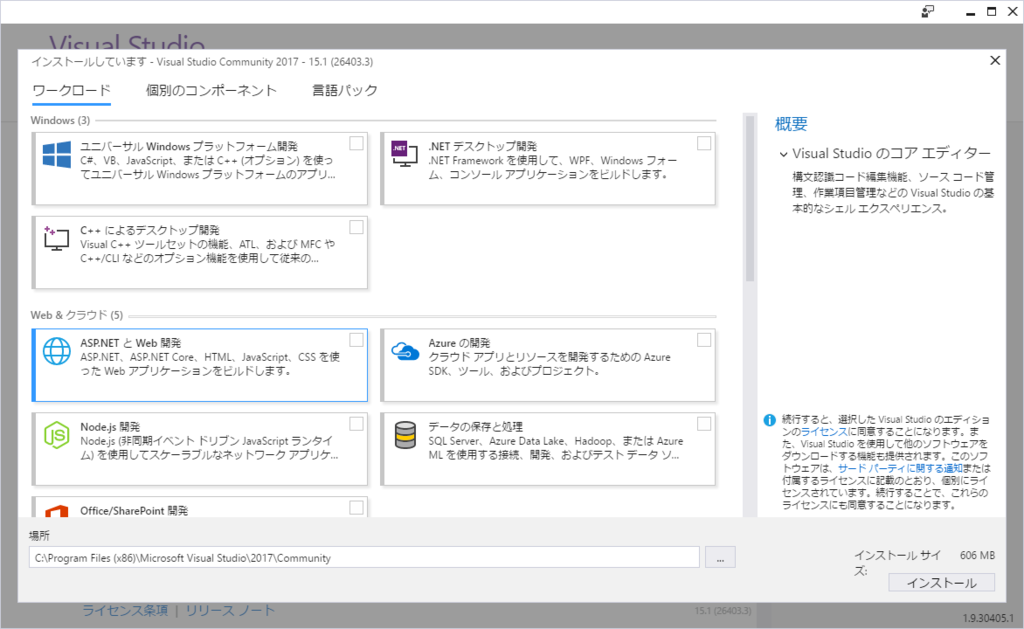
Task: Check the Azure の開発 checkbox
Action: pos(704,340)
